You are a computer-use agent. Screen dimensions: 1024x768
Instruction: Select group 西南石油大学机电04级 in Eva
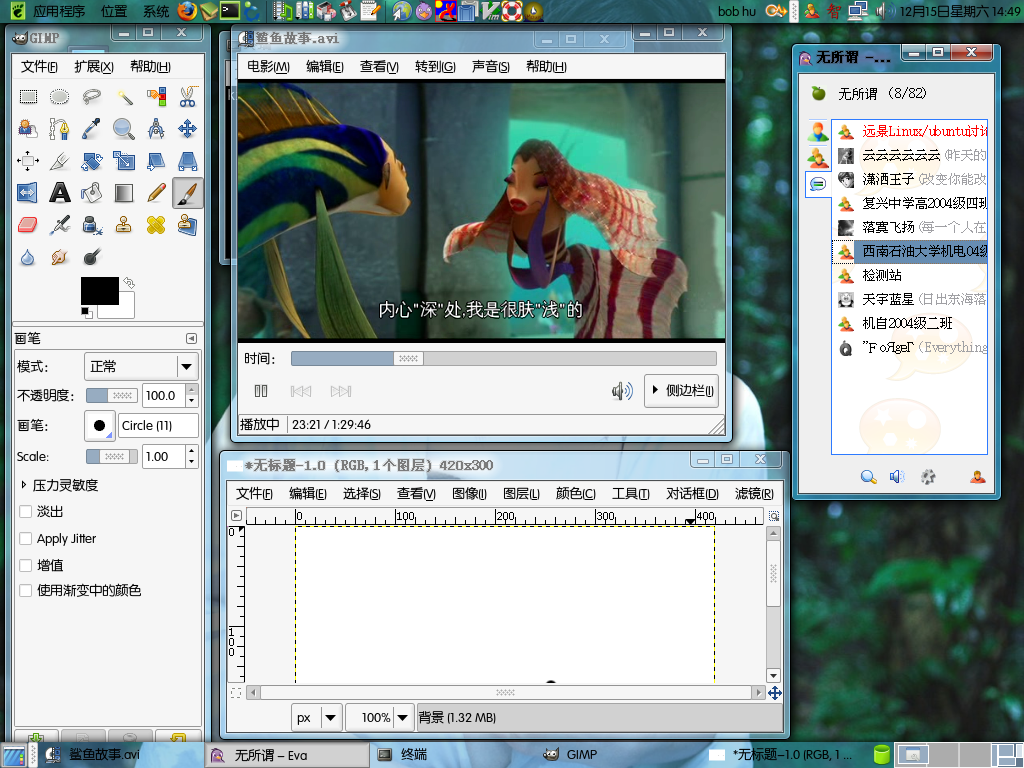pos(909,251)
